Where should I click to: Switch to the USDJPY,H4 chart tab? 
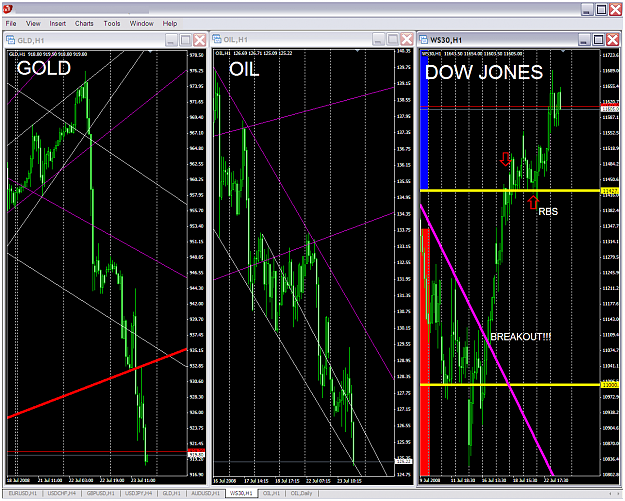click(139, 493)
